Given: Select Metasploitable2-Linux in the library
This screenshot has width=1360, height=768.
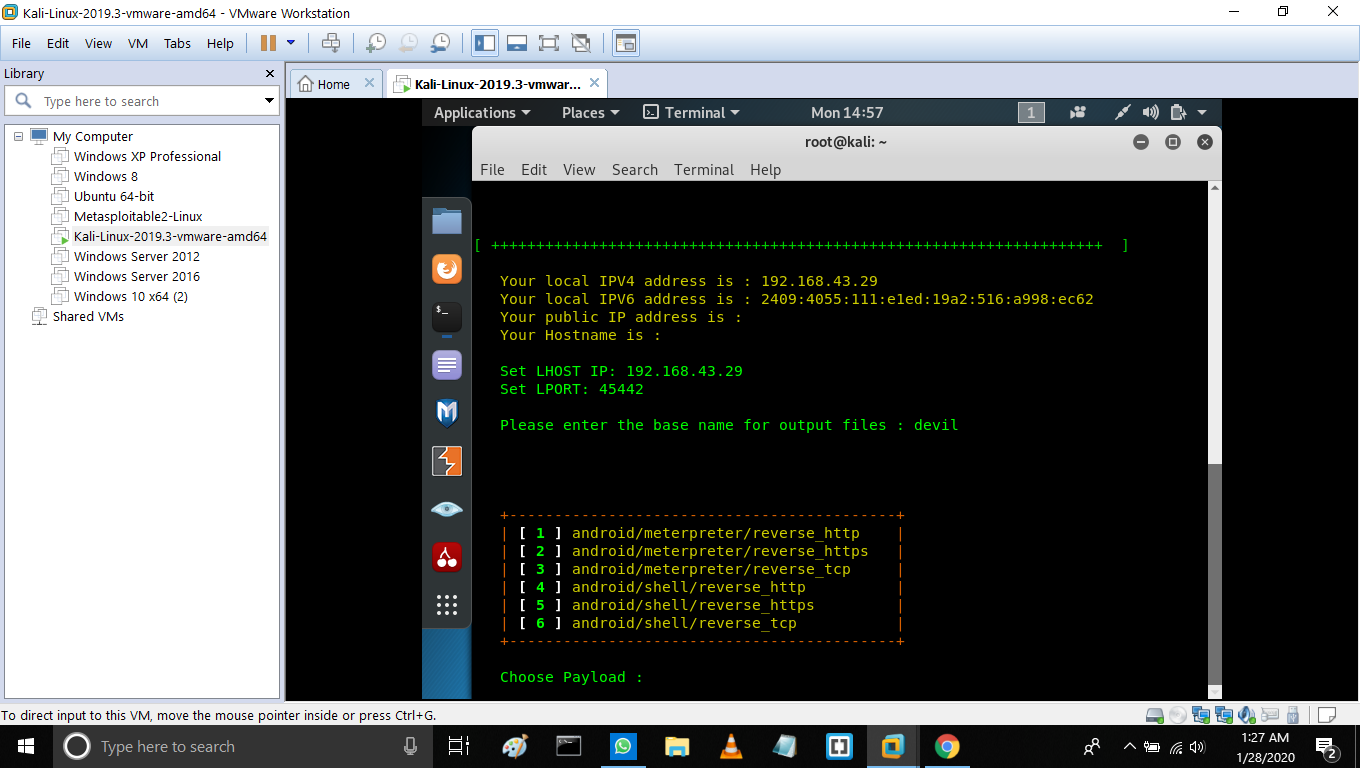Looking at the screenshot, I should tap(138, 216).
